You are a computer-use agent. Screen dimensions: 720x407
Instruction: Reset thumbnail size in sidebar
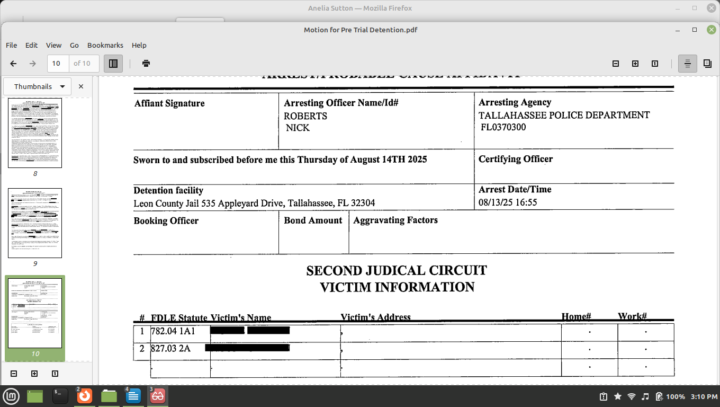(x=55, y=373)
